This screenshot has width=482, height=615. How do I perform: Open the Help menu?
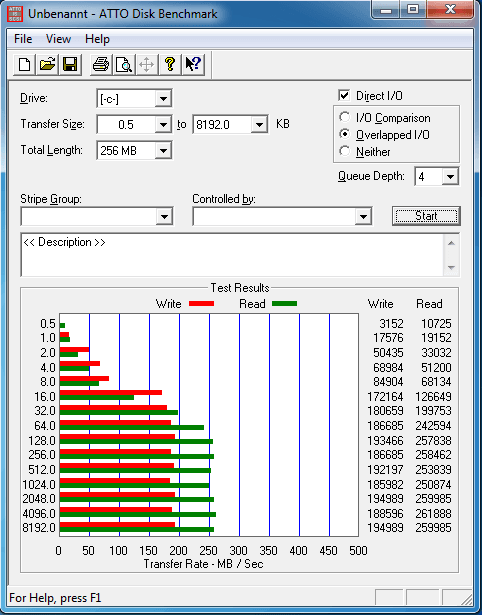(97, 39)
